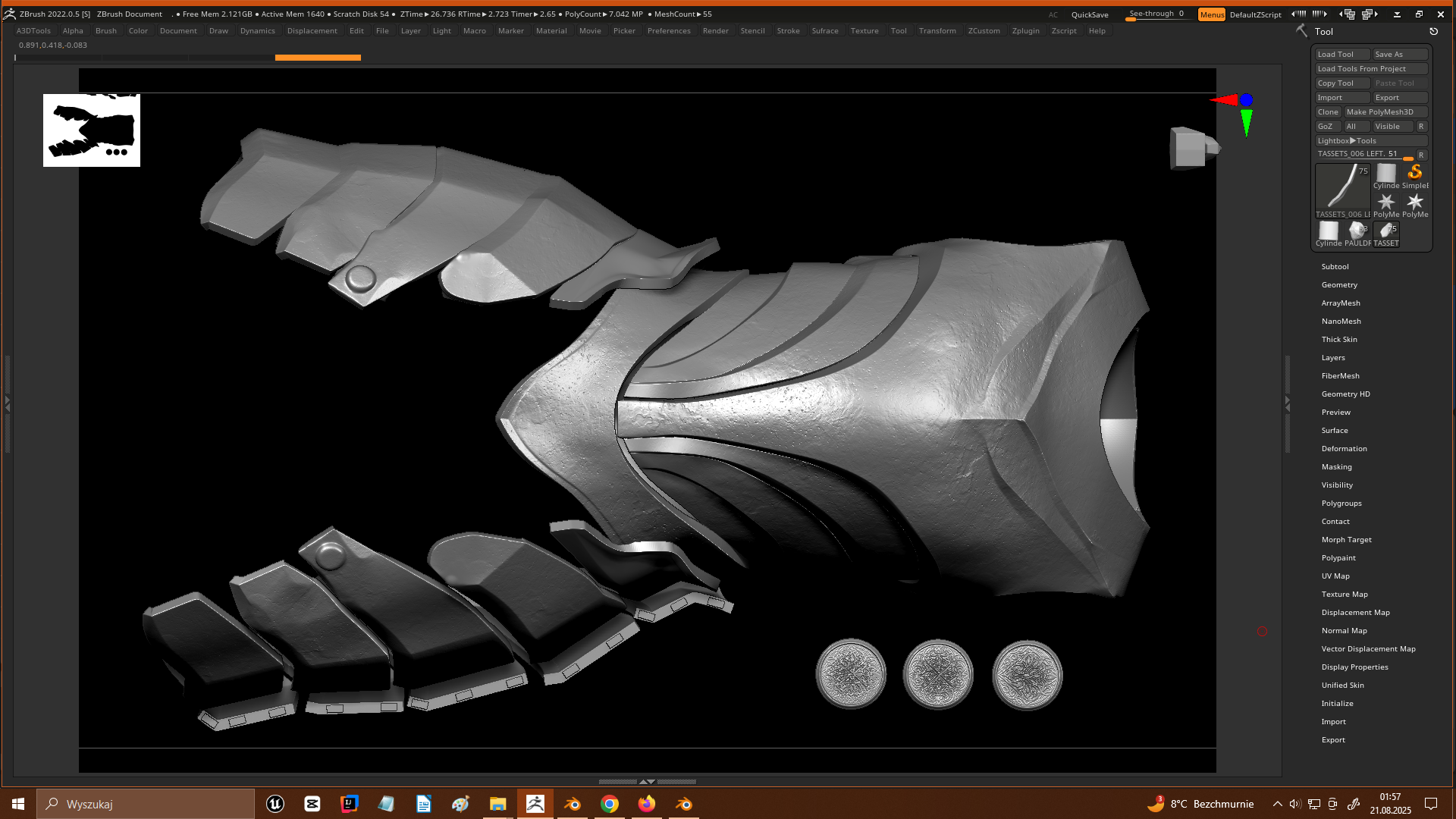
Task: Open the Zplugin menu
Action: (x=1025, y=31)
